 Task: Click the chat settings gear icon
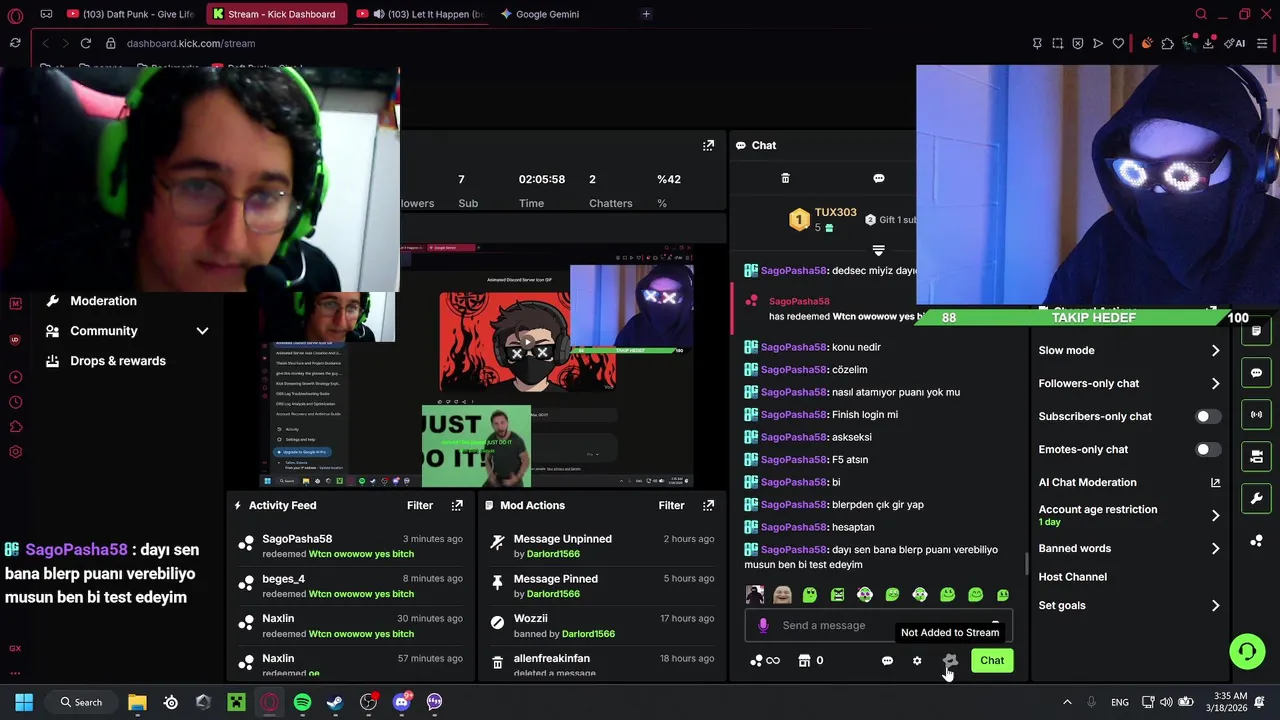[917, 660]
